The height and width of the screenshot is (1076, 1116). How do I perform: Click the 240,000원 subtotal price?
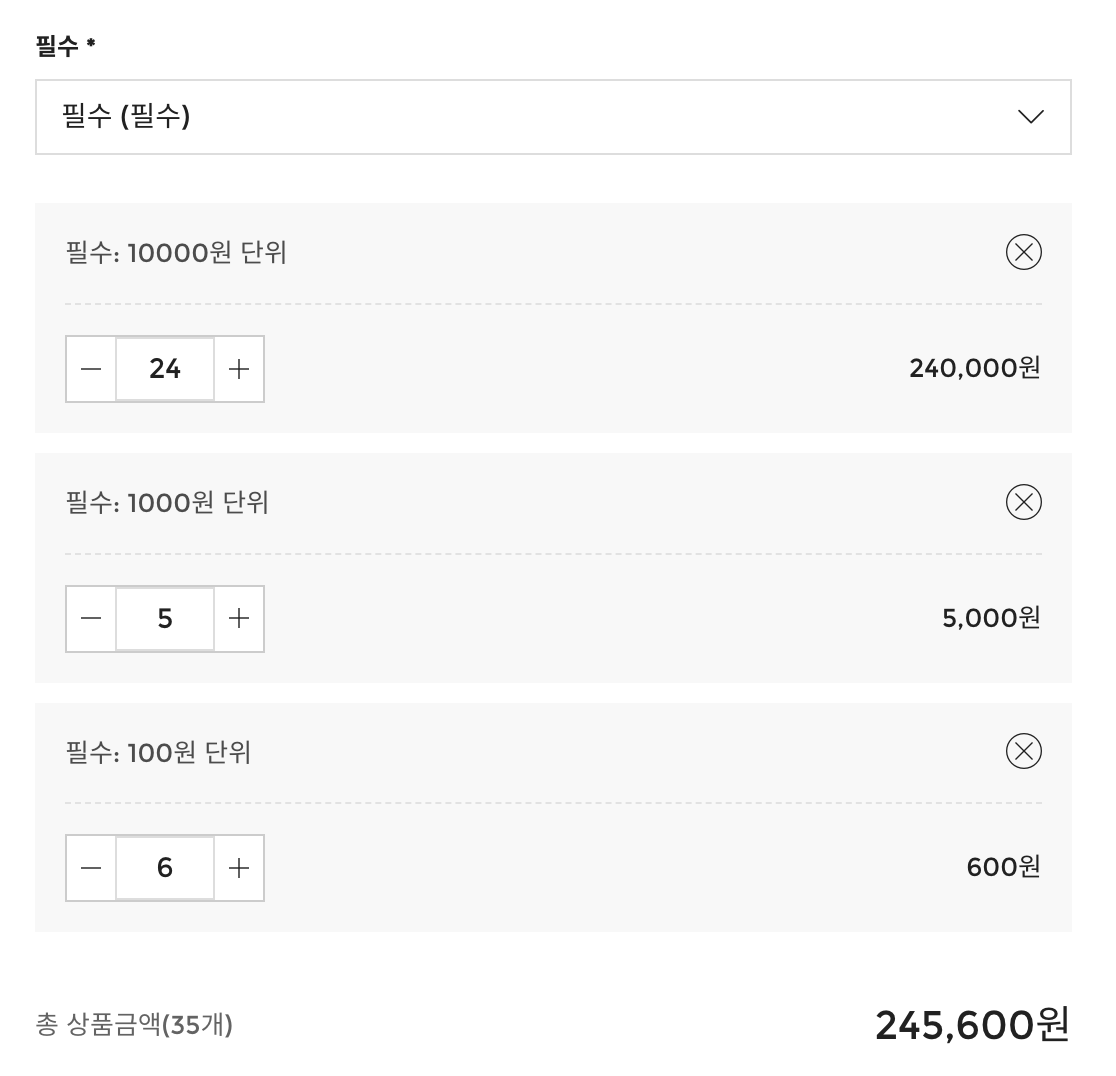[x=974, y=369]
